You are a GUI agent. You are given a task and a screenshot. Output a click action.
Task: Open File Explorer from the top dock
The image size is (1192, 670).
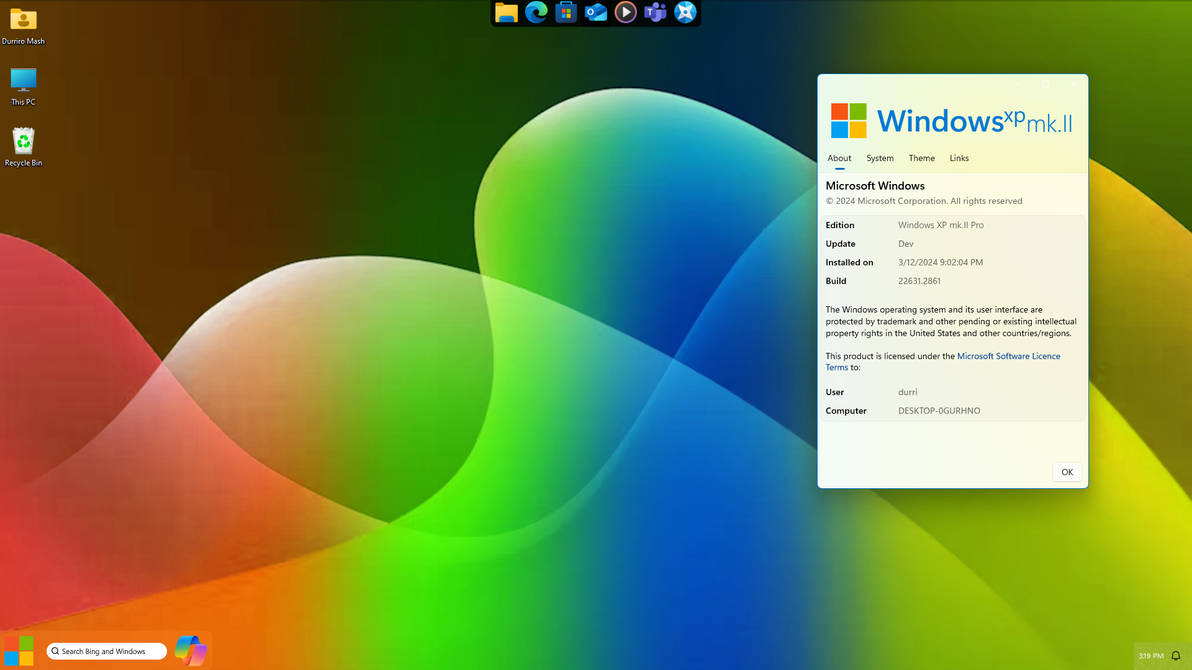click(506, 12)
